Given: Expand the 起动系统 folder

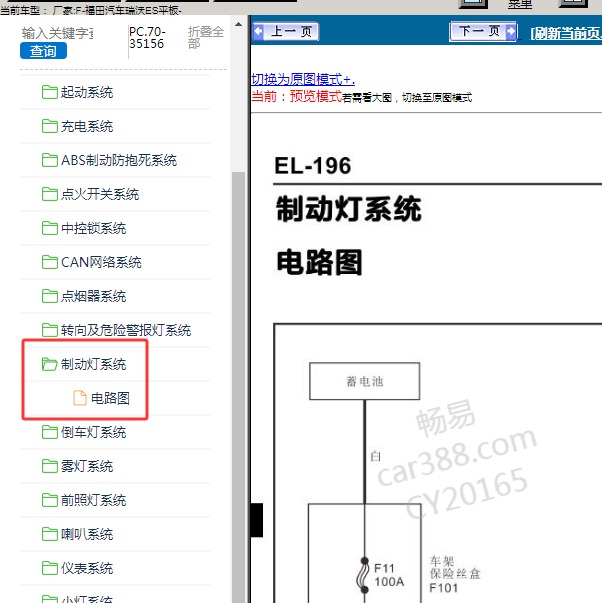Looking at the screenshot, I should 87,92.
